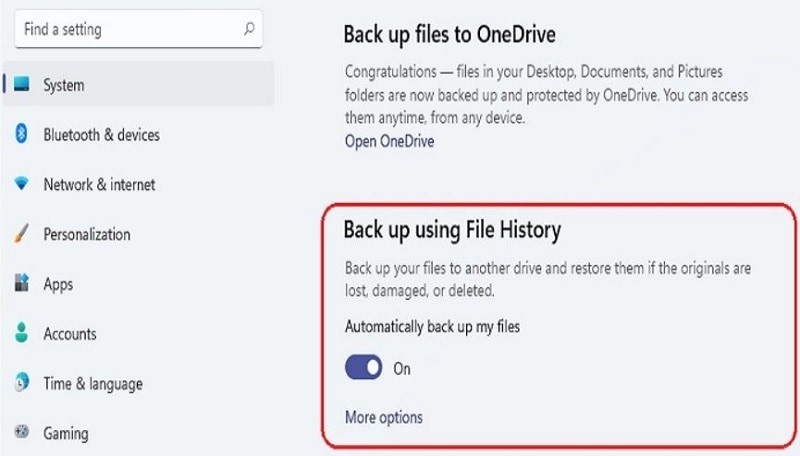Click More options under File History
800x456 pixels.
(384, 417)
